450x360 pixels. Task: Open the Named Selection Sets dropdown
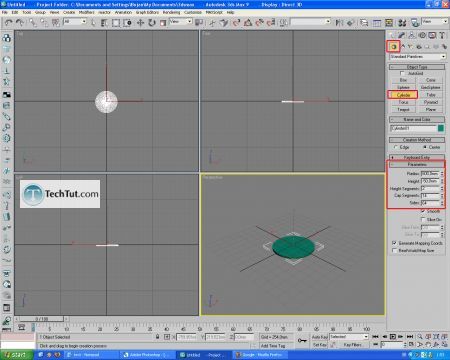(x=310, y=22)
